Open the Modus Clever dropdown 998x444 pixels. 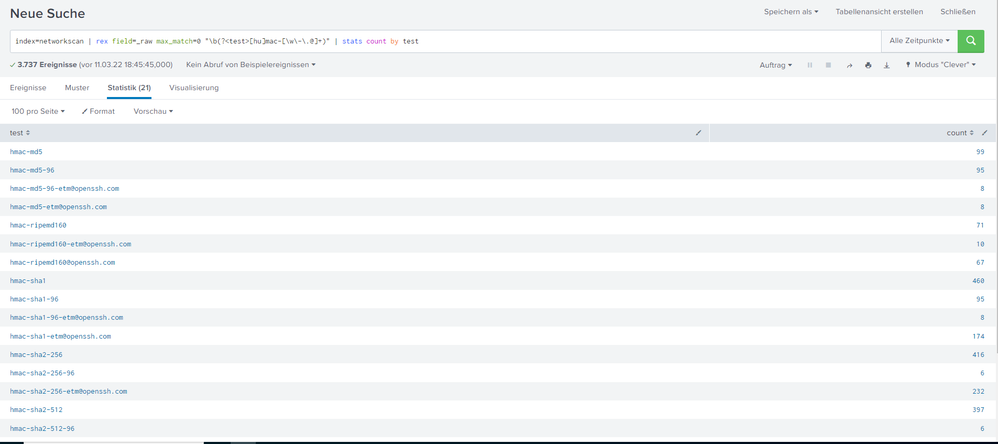pyautogui.click(x=942, y=65)
